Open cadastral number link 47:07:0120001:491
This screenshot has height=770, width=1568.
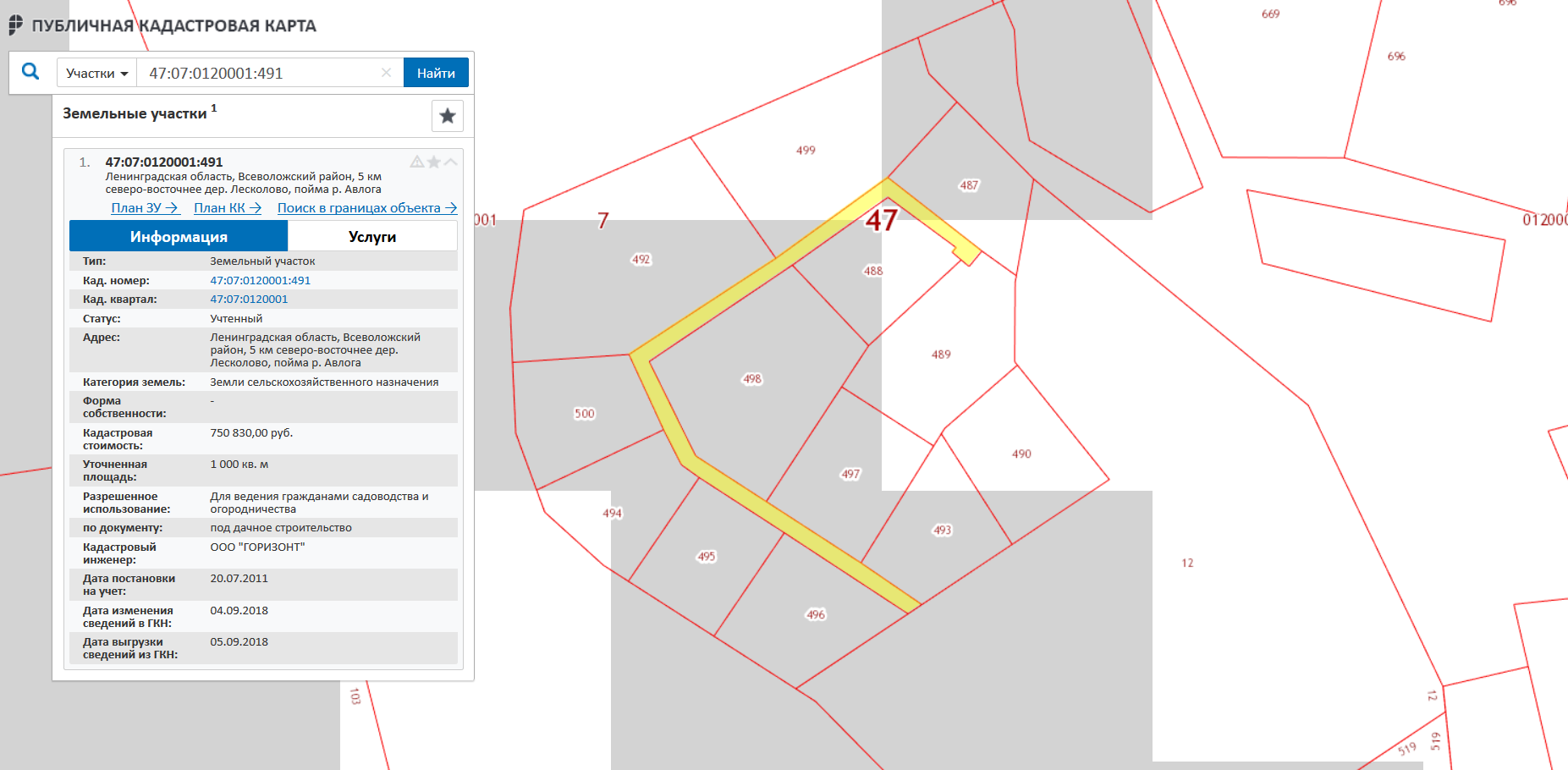coord(260,281)
